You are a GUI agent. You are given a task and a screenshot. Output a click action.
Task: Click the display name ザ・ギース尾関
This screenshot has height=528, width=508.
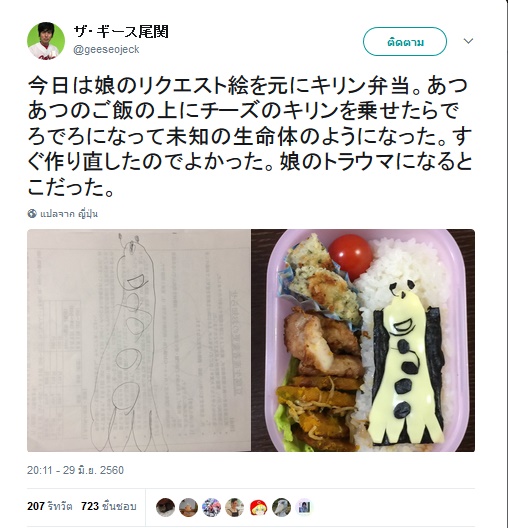(121, 32)
